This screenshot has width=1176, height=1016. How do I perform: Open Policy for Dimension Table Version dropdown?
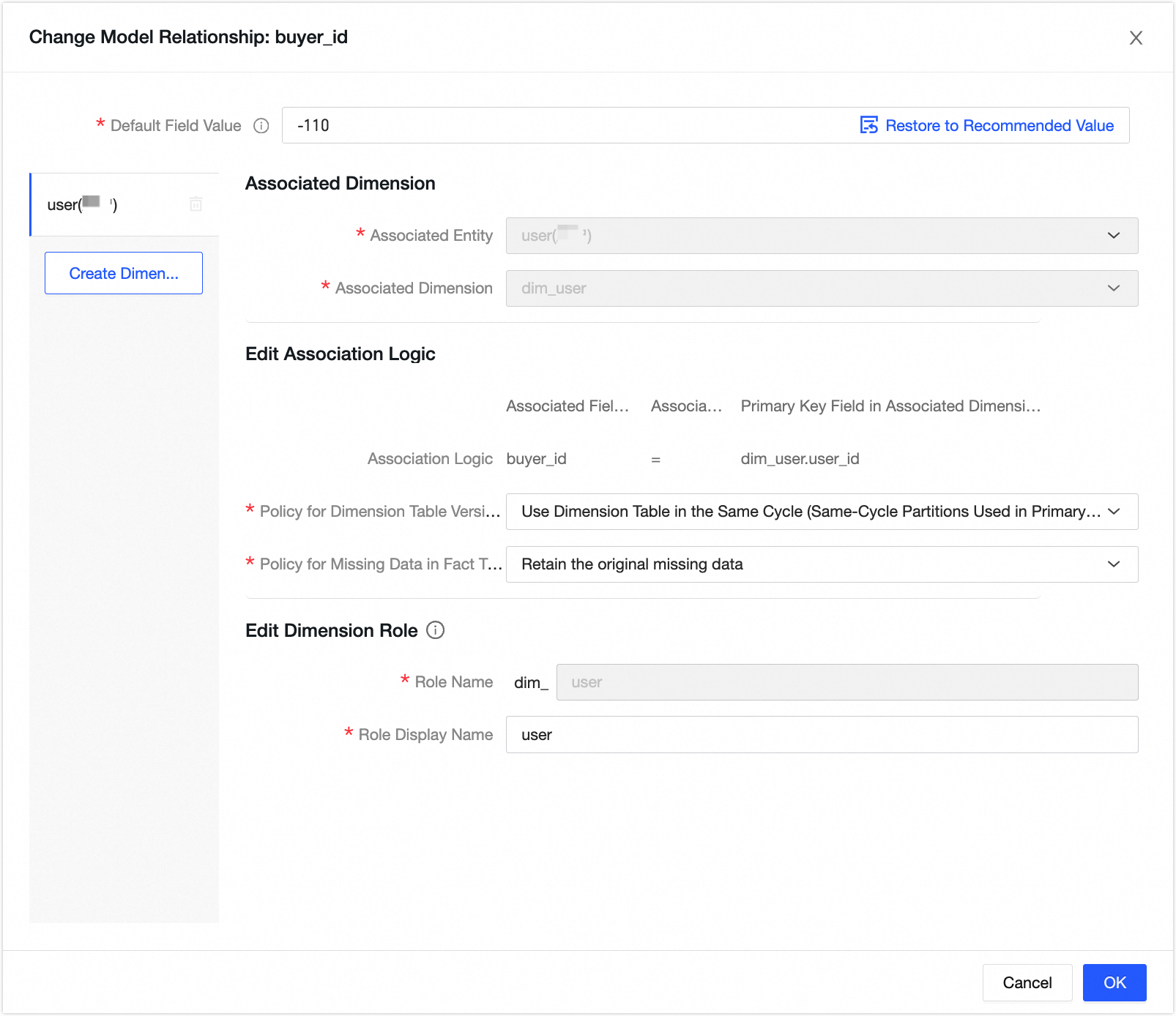click(x=821, y=512)
